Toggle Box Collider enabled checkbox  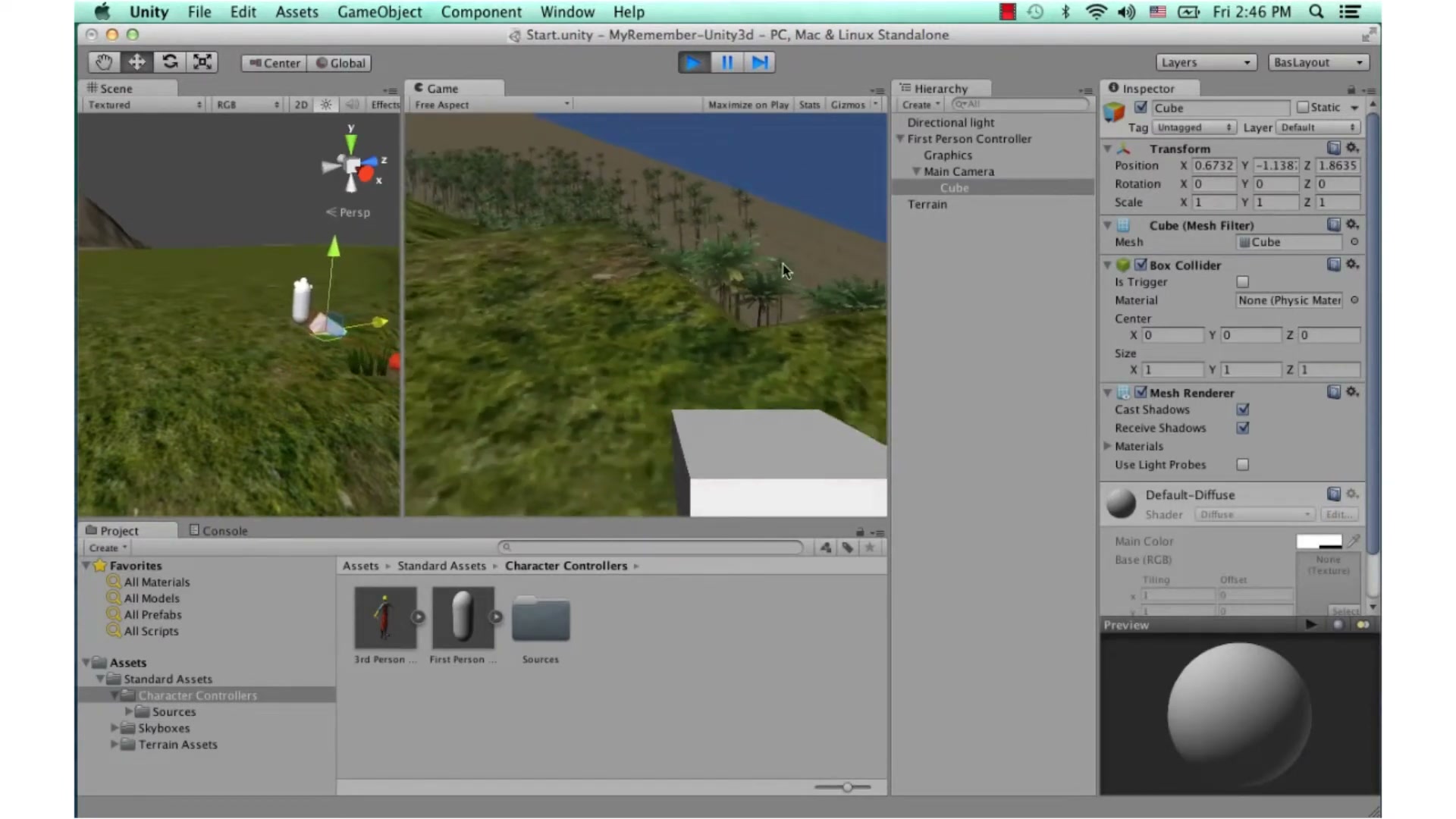(x=1141, y=265)
